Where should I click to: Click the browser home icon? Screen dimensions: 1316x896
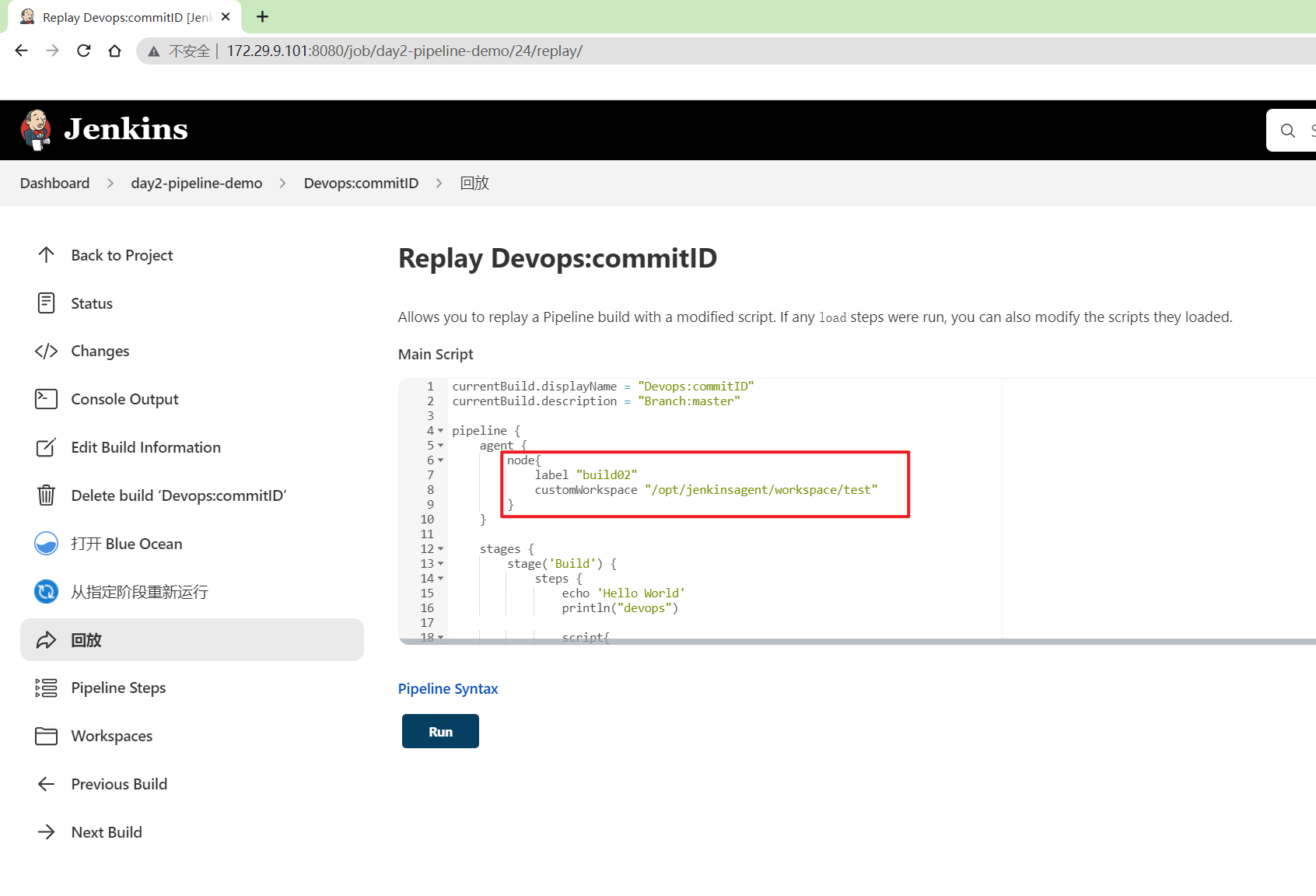coord(114,51)
